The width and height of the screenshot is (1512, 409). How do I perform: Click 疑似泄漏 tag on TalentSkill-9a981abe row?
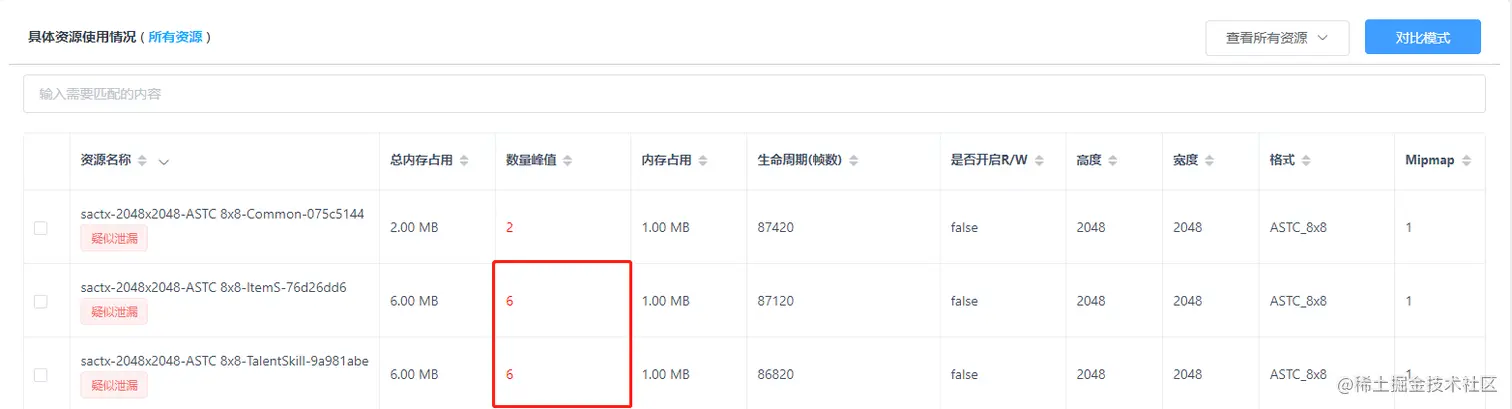(x=114, y=385)
